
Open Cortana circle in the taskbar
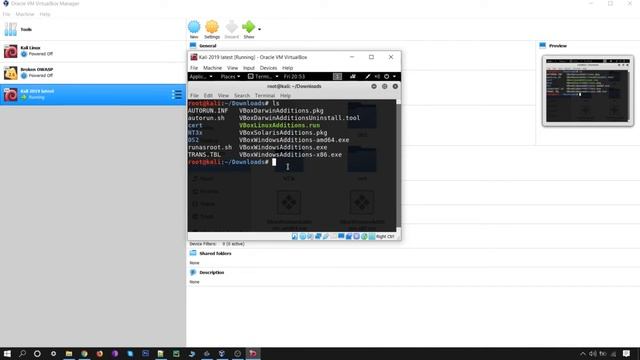click(37, 353)
